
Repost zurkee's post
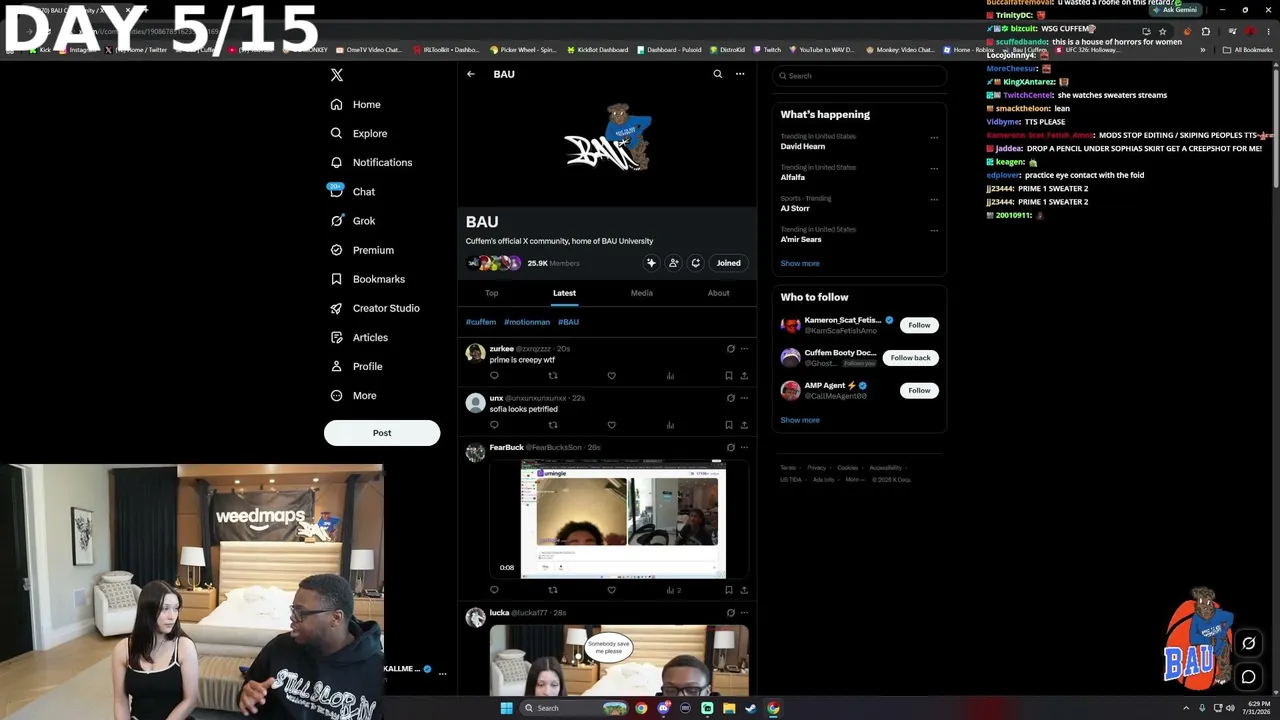click(x=552, y=376)
